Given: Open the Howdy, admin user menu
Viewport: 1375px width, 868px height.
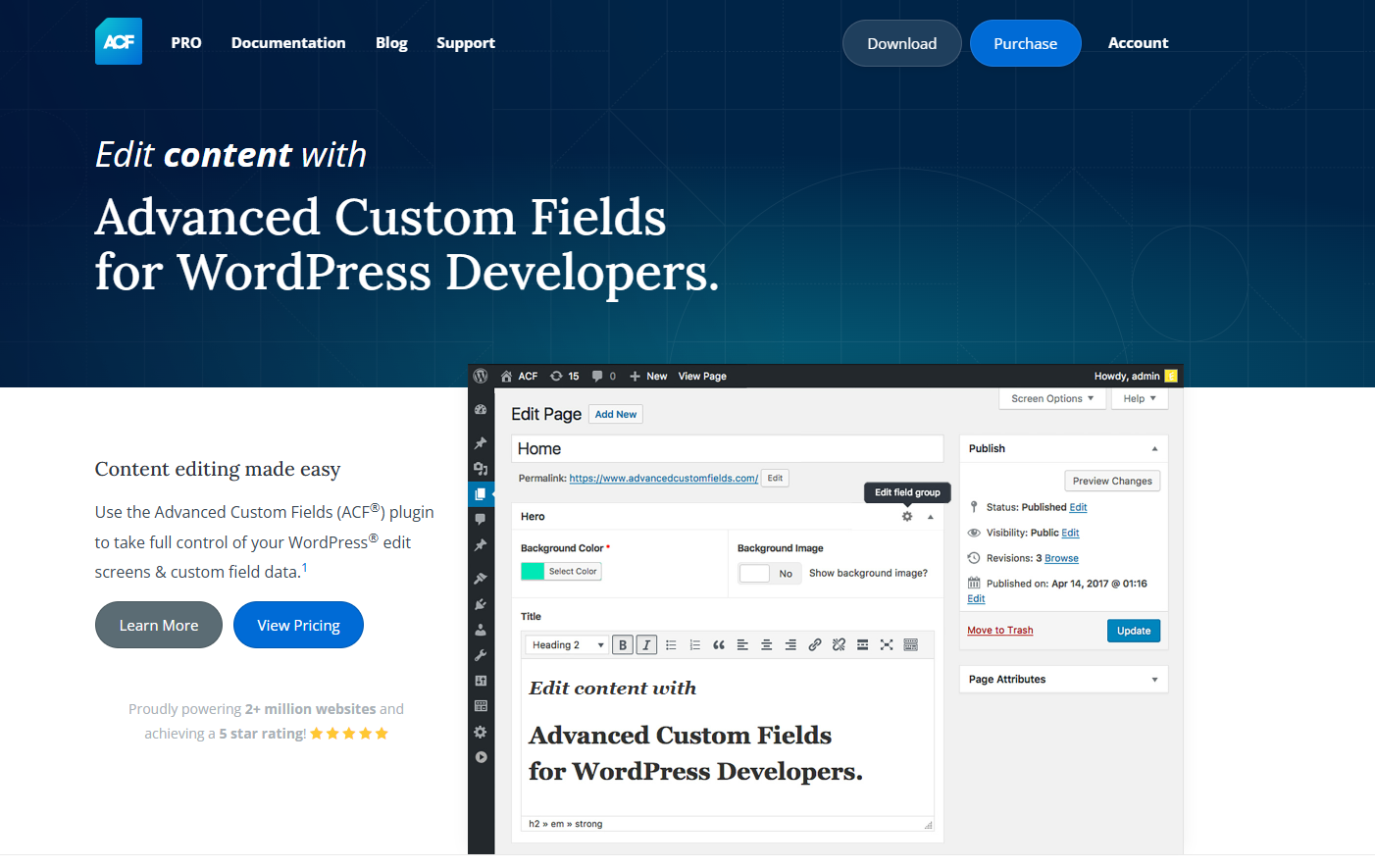Looking at the screenshot, I should tap(1136, 376).
